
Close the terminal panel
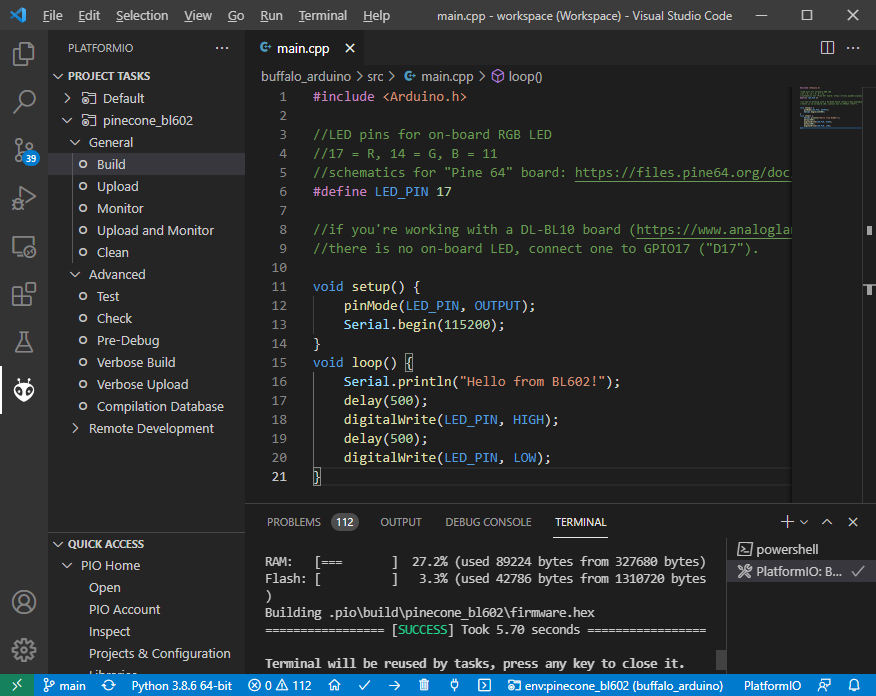pos(853,522)
